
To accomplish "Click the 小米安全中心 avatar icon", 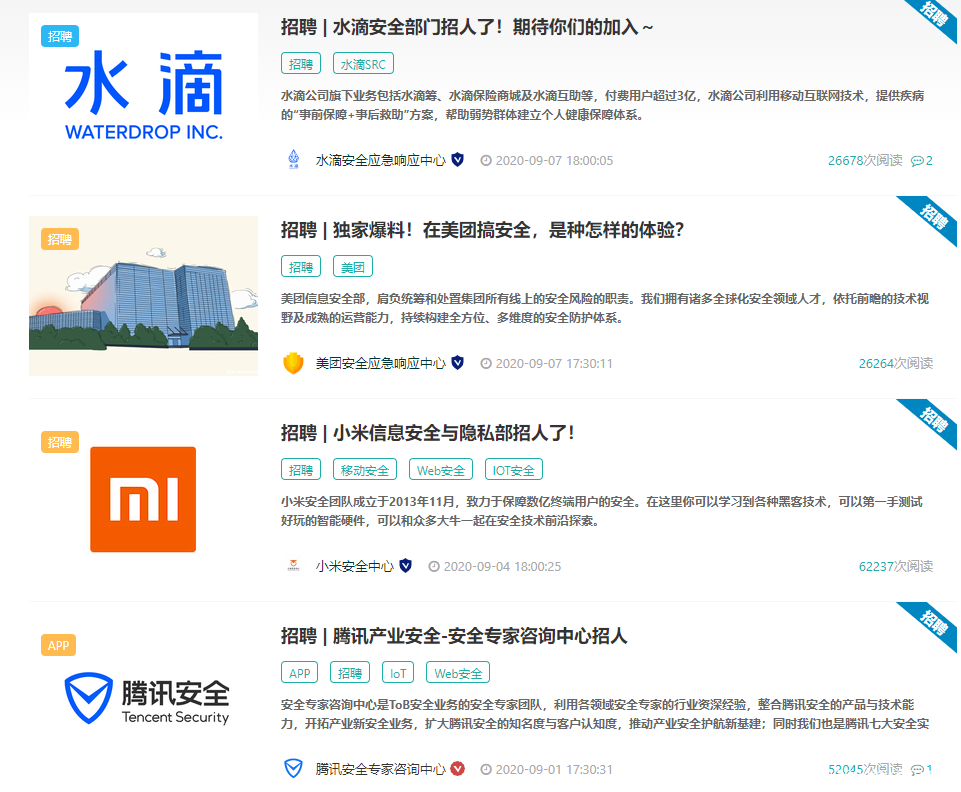I will pyautogui.click(x=293, y=566).
